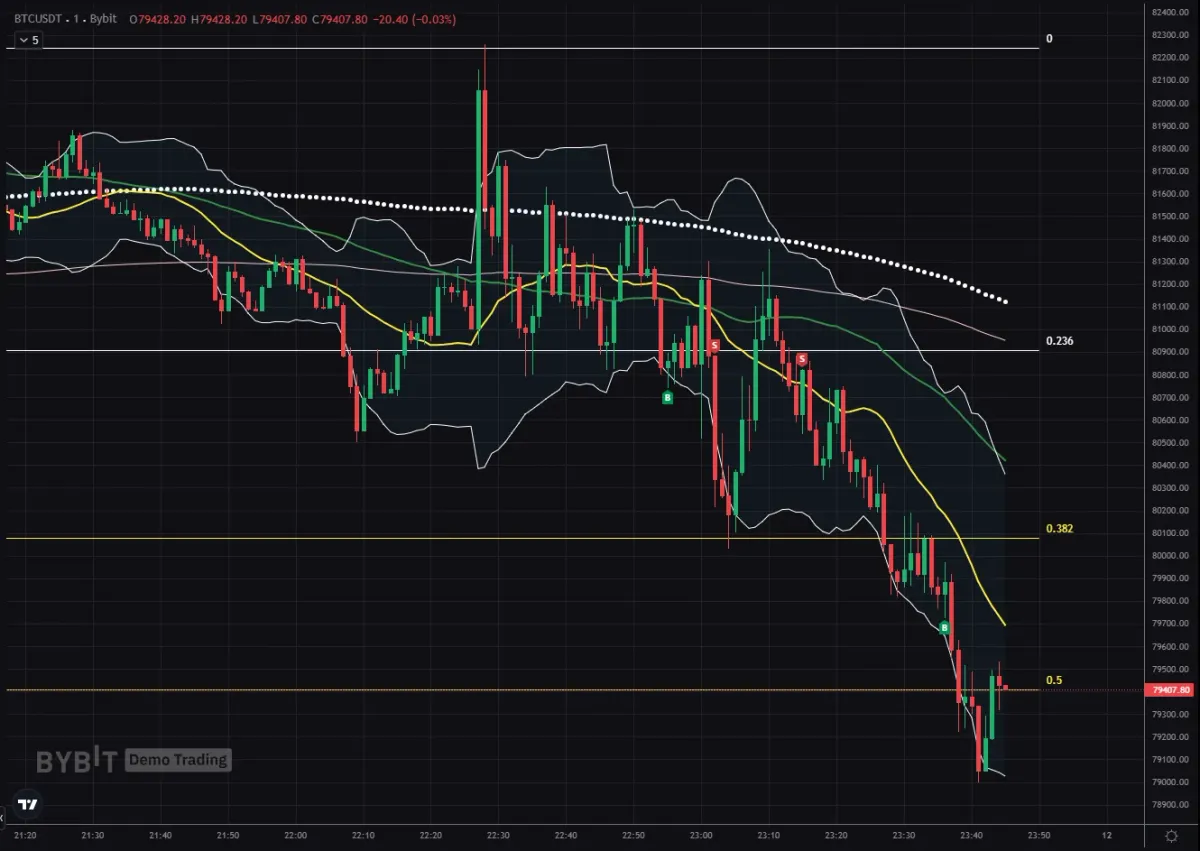Select the green B marker near 22:55

[668, 398]
